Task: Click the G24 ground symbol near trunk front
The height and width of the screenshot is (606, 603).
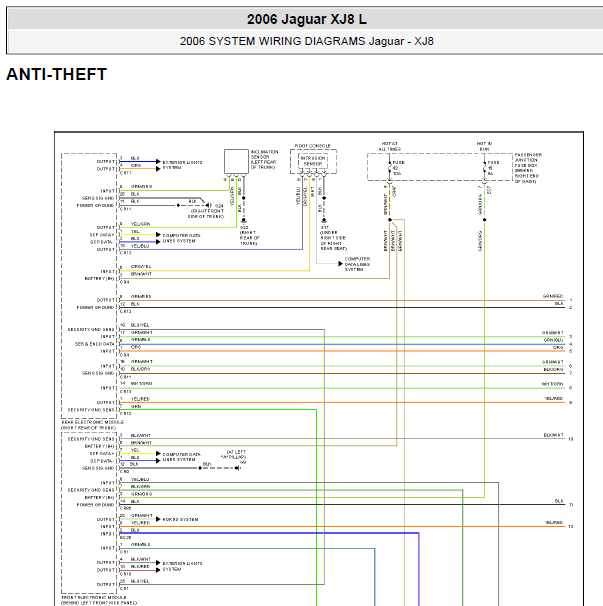Action: coord(209,205)
